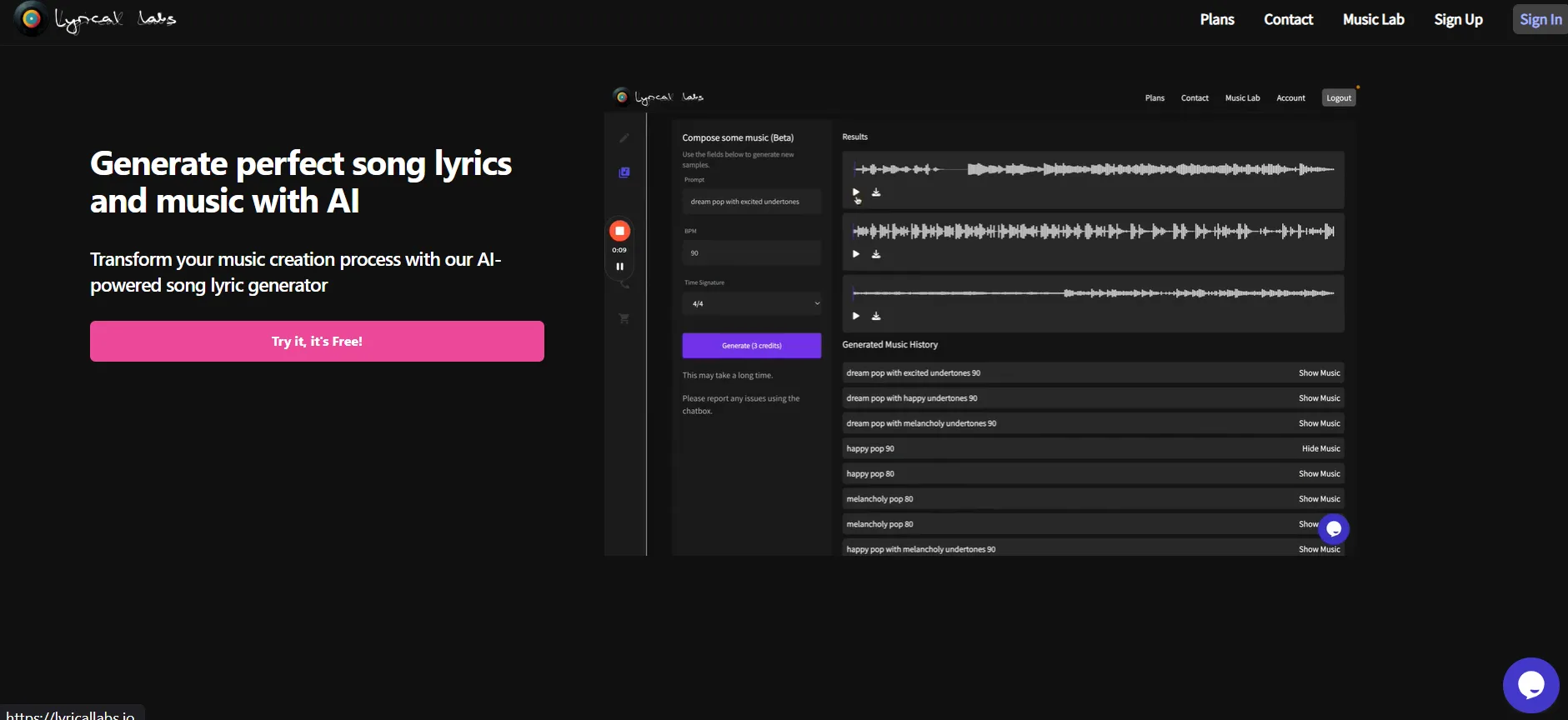
Task: Open Account in the preview's navigation
Action: (x=1290, y=98)
